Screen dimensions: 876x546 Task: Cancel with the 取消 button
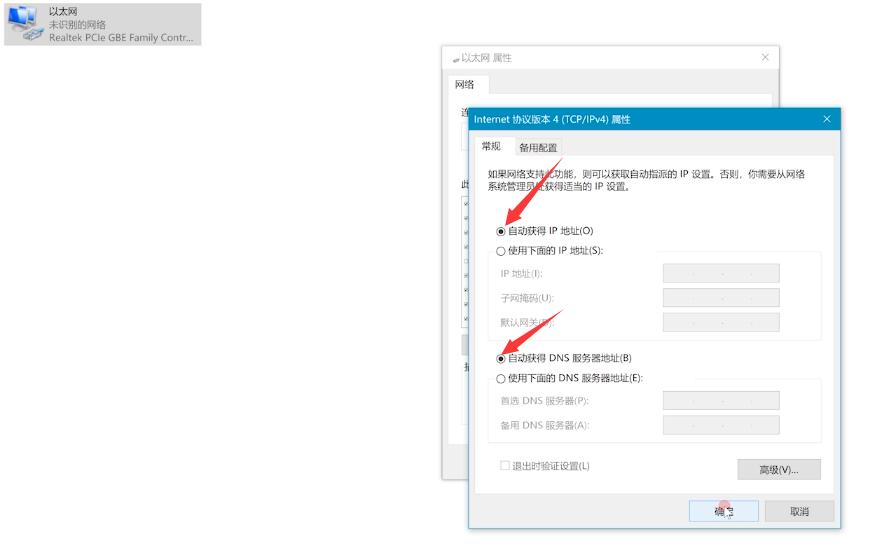799,511
